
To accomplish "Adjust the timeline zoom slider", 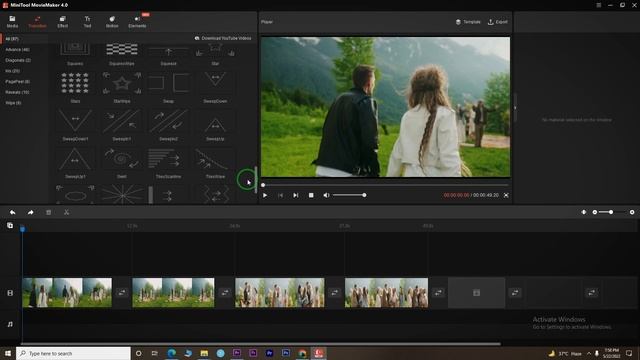I will click(x=611, y=212).
